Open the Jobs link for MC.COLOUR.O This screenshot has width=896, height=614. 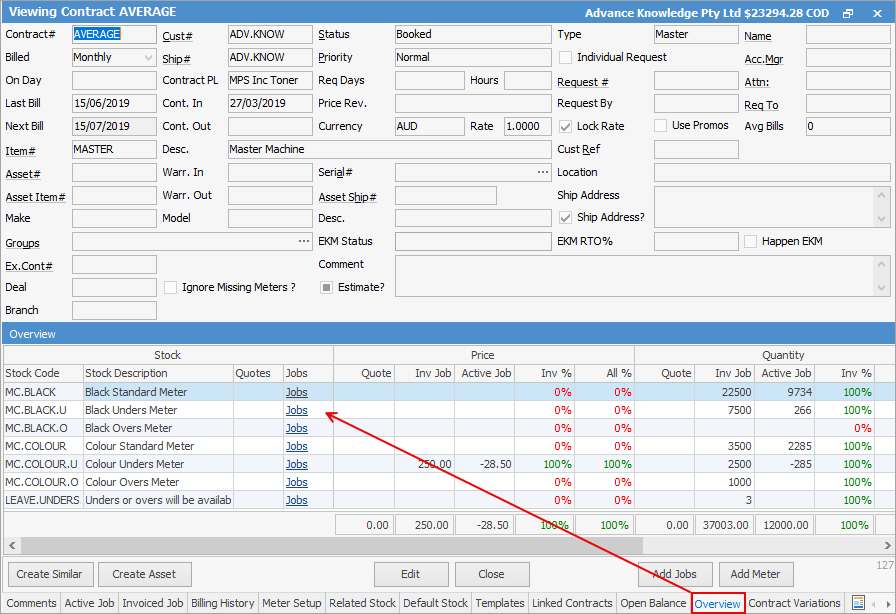(x=297, y=482)
